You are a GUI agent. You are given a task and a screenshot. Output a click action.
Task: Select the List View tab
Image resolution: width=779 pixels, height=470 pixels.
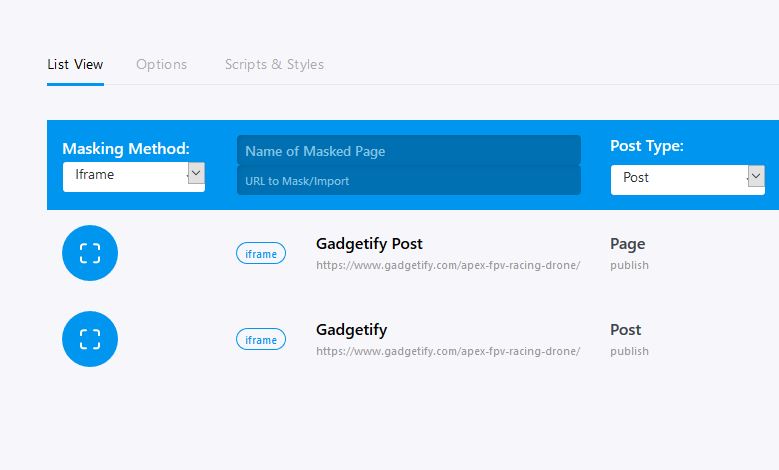click(x=75, y=65)
